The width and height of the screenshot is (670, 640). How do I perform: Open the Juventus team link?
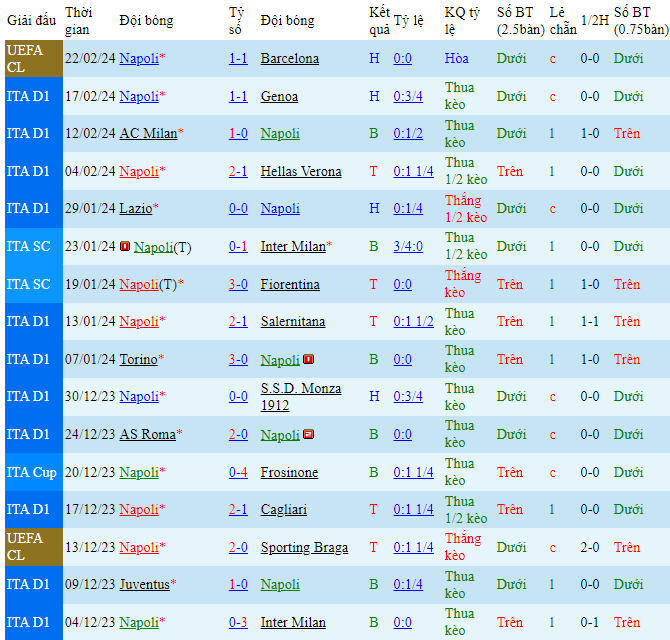(144, 585)
